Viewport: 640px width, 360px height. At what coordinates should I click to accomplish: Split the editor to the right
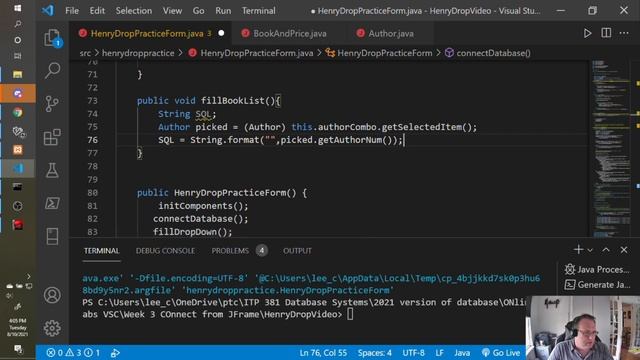click(x=606, y=33)
